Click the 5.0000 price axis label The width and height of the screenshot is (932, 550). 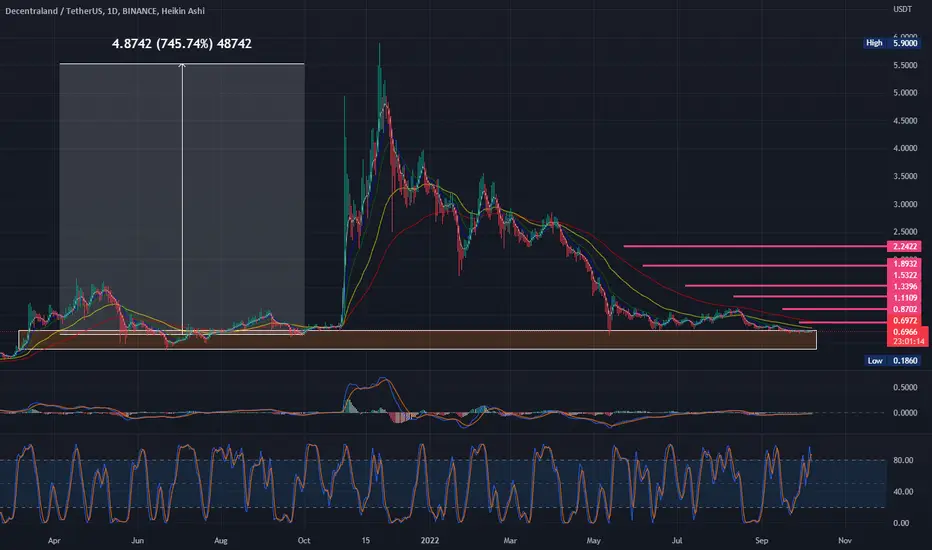[905, 93]
